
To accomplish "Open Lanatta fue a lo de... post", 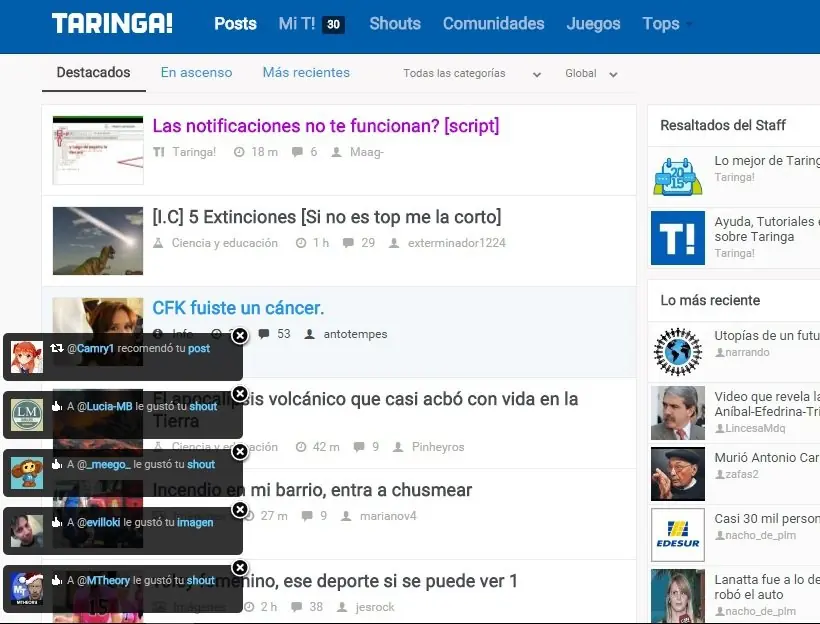I will click(x=767, y=587).
